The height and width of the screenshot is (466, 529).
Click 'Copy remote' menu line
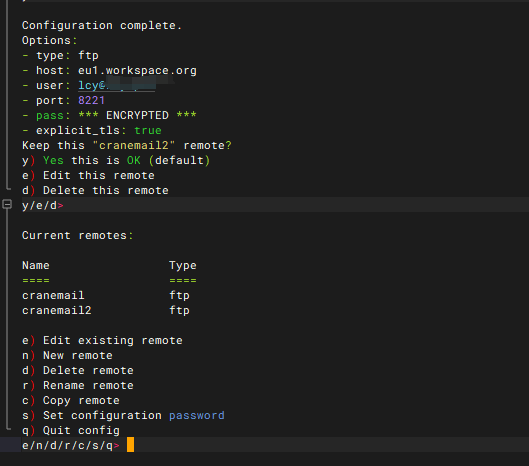(x=71, y=400)
